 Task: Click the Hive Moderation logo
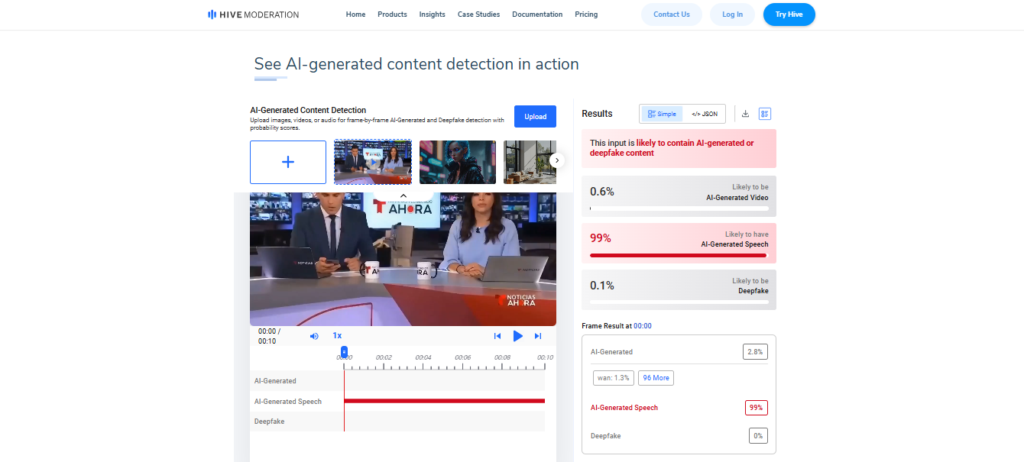(x=253, y=15)
